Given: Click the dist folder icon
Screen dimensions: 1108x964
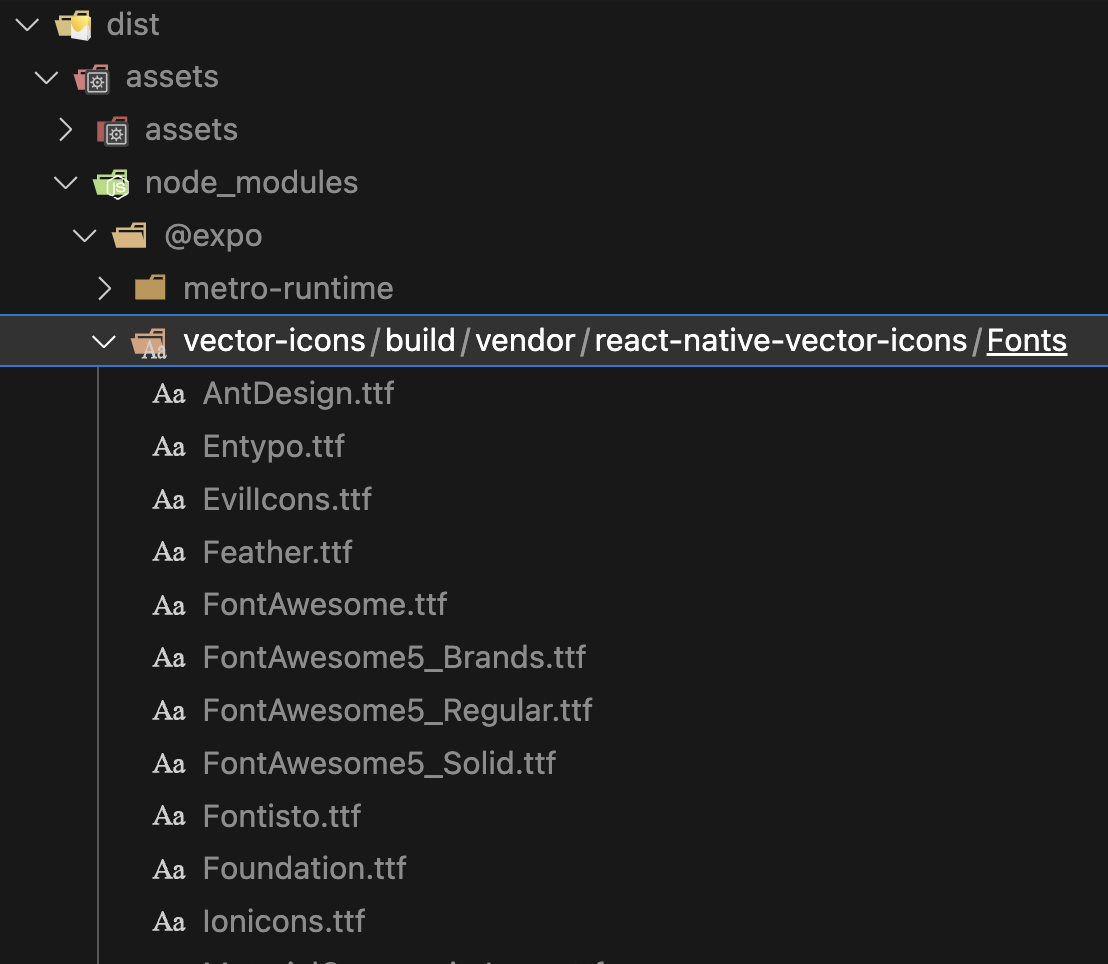Looking at the screenshot, I should pyautogui.click(x=73, y=24).
